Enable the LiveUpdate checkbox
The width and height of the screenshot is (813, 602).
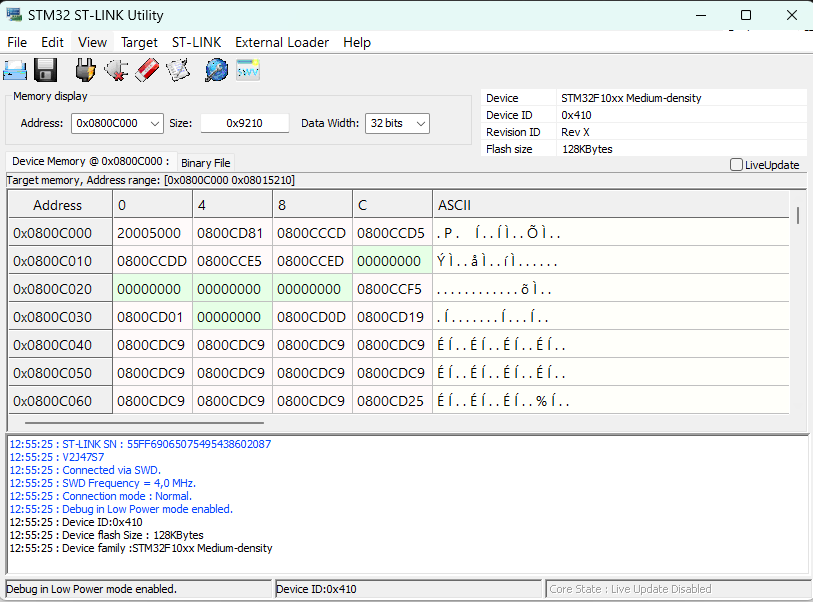tap(736, 165)
